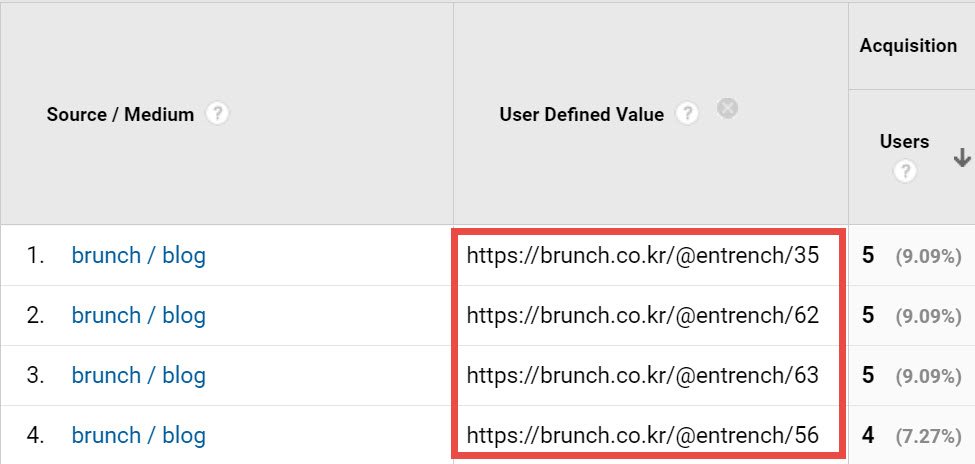975x464 pixels.
Task: Click the brunch / blog link in row 4
Action: [138, 436]
